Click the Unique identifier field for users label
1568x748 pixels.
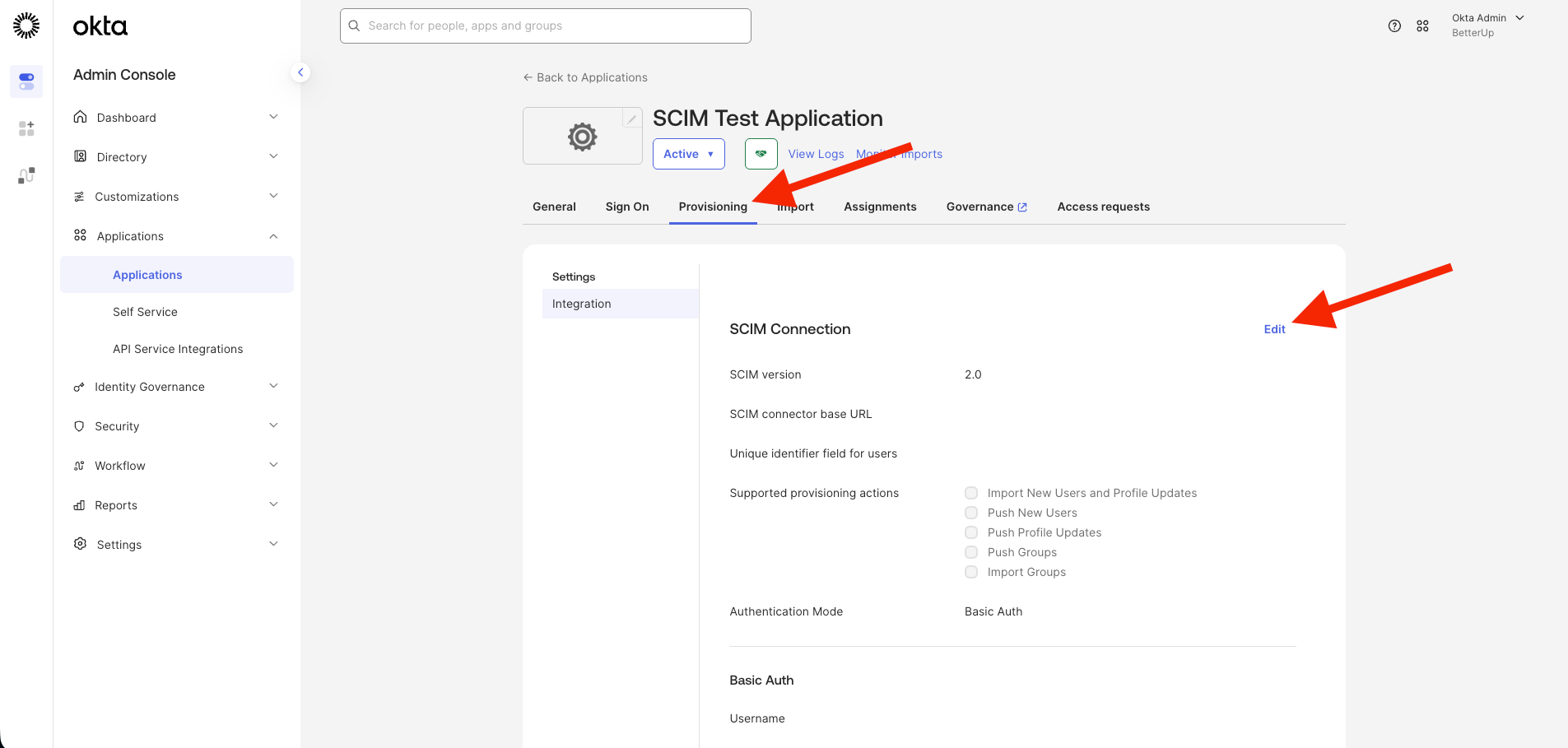tap(813, 453)
